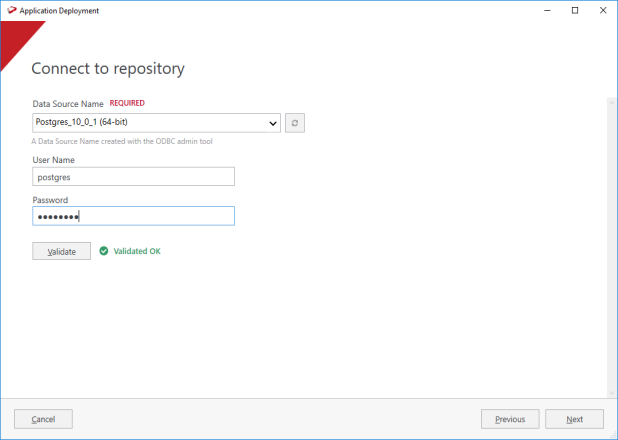Click into the Password field
Screen dimensions: 618x440
pos(133,216)
